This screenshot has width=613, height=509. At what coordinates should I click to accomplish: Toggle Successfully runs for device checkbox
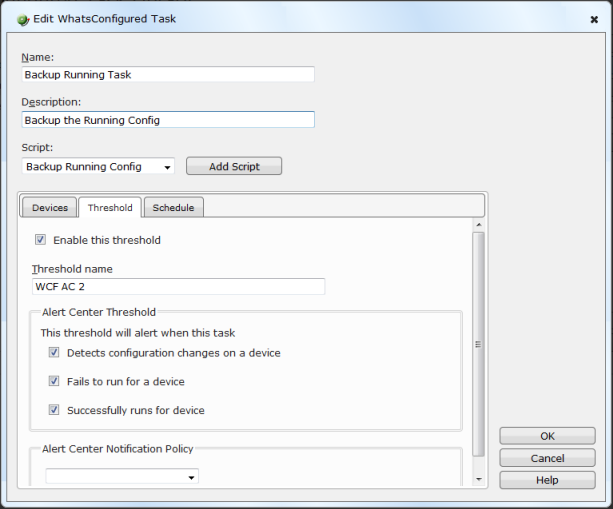[x=54, y=410]
